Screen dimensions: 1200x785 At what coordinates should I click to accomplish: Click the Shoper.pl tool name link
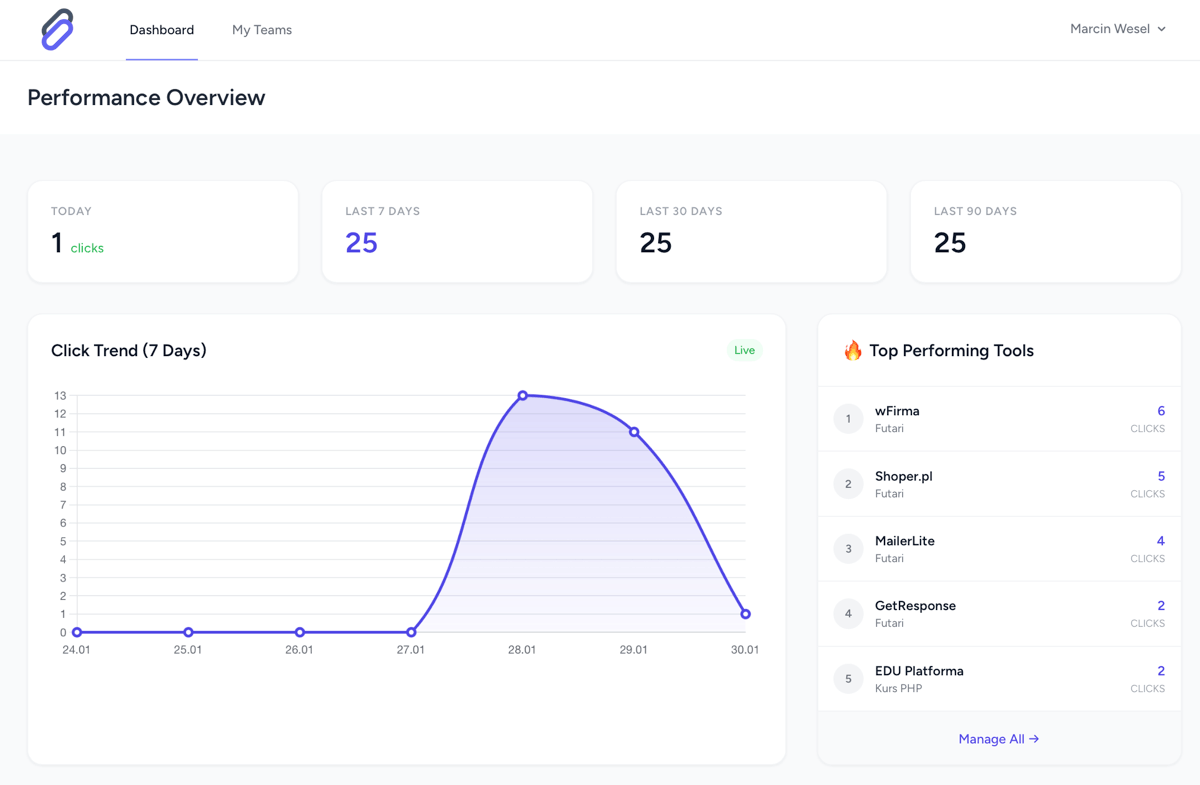(904, 476)
